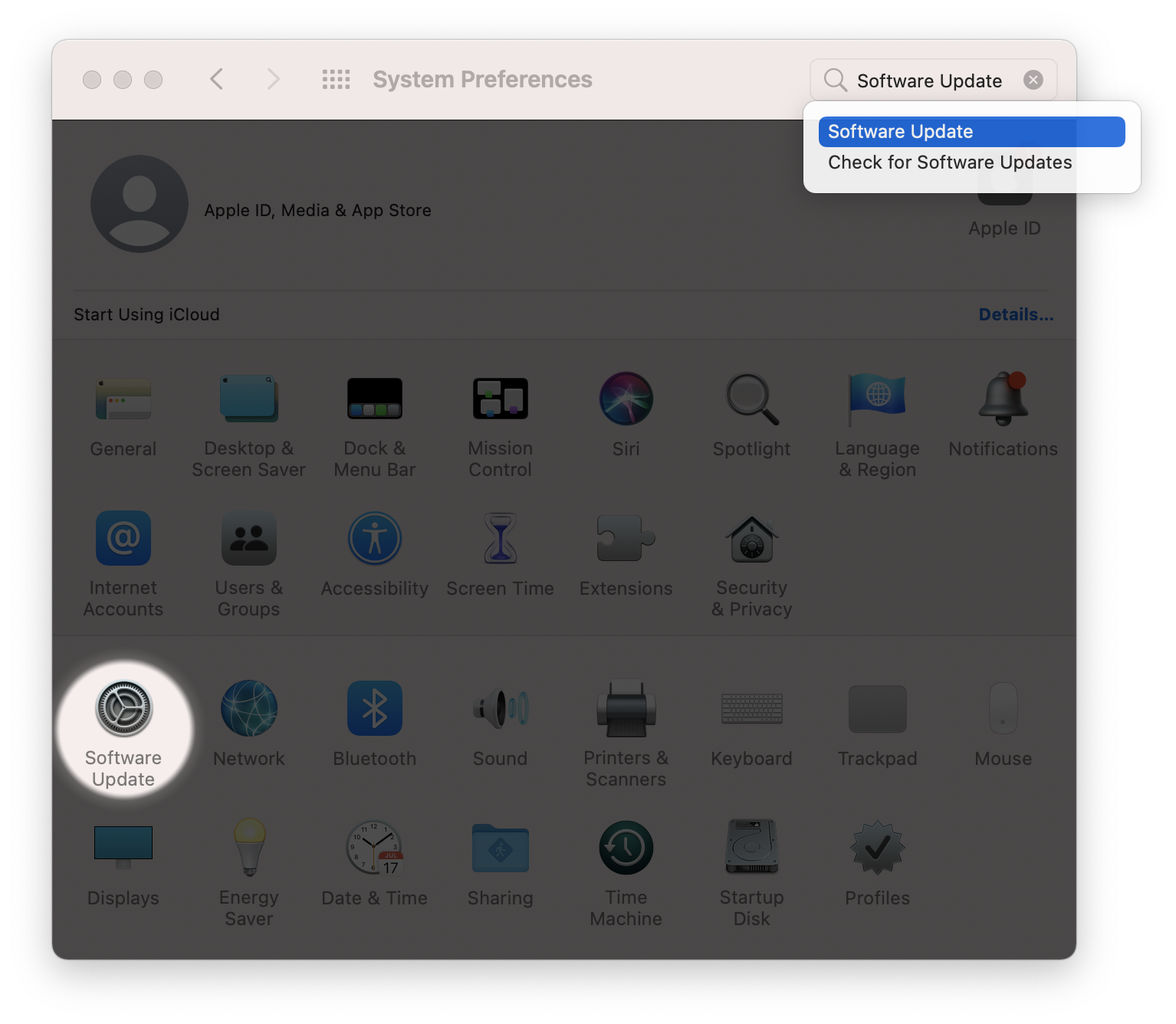Image resolution: width=1176 pixels, height=1024 pixels.
Task: Open Users & Groups pane
Action: pyautogui.click(x=248, y=566)
